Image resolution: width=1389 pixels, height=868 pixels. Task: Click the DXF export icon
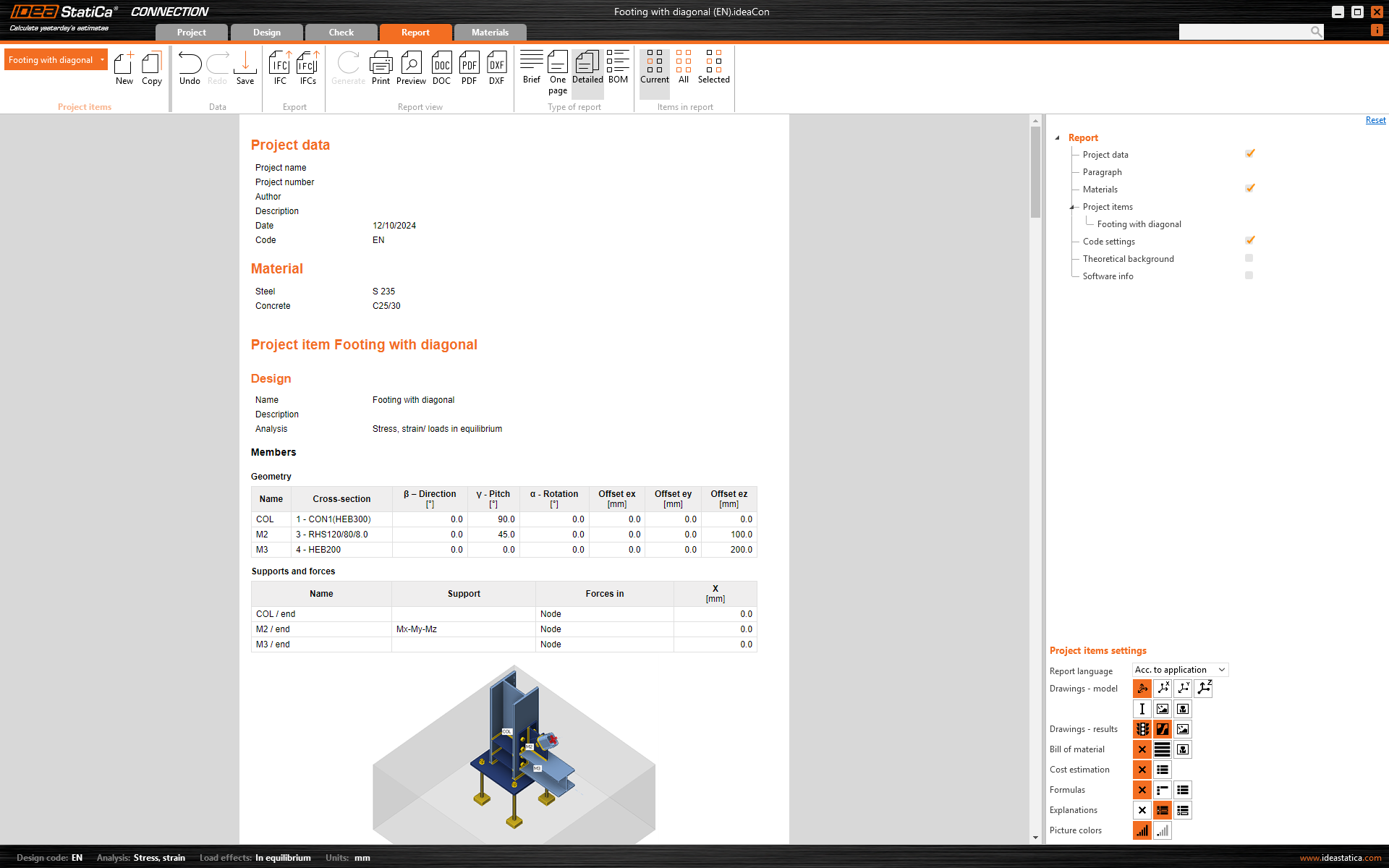pyautogui.click(x=496, y=68)
